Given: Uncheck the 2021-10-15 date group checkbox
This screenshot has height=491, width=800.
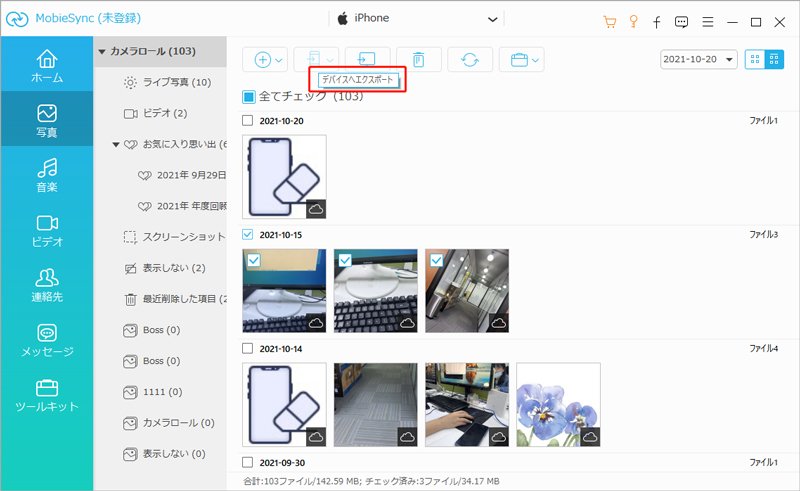Looking at the screenshot, I should 247,234.
